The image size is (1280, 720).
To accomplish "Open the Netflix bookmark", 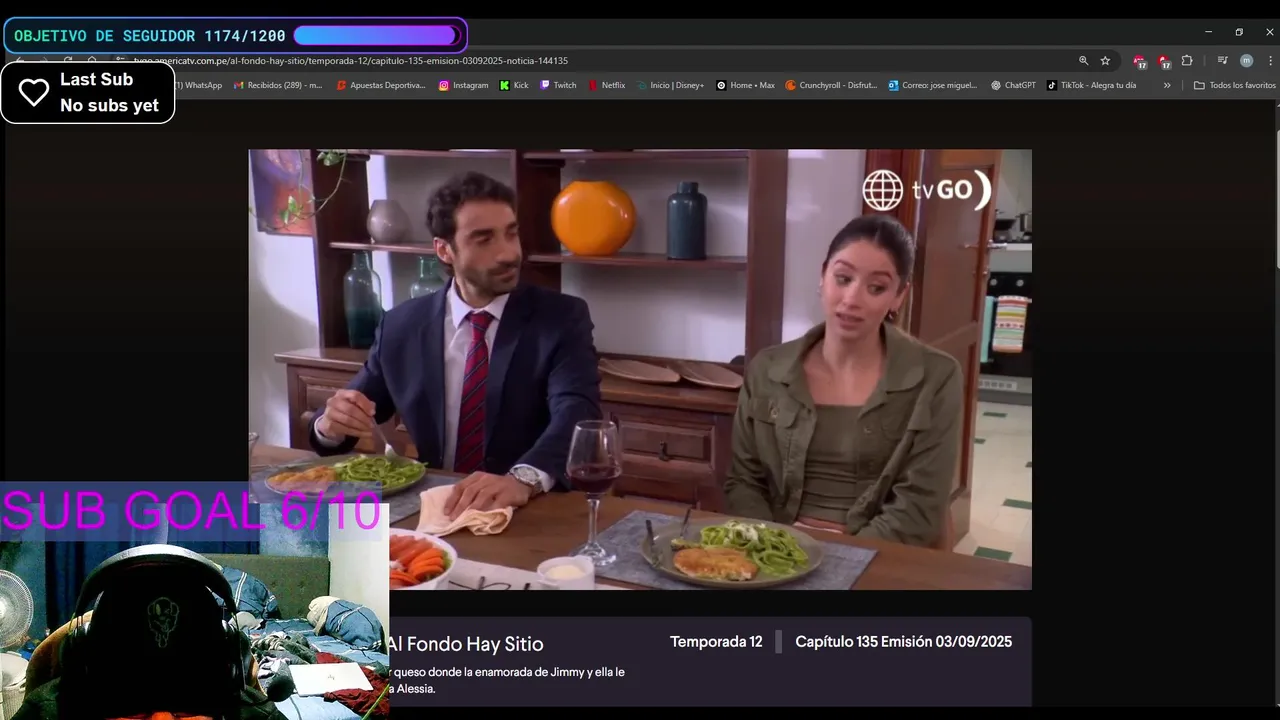I will [607, 85].
